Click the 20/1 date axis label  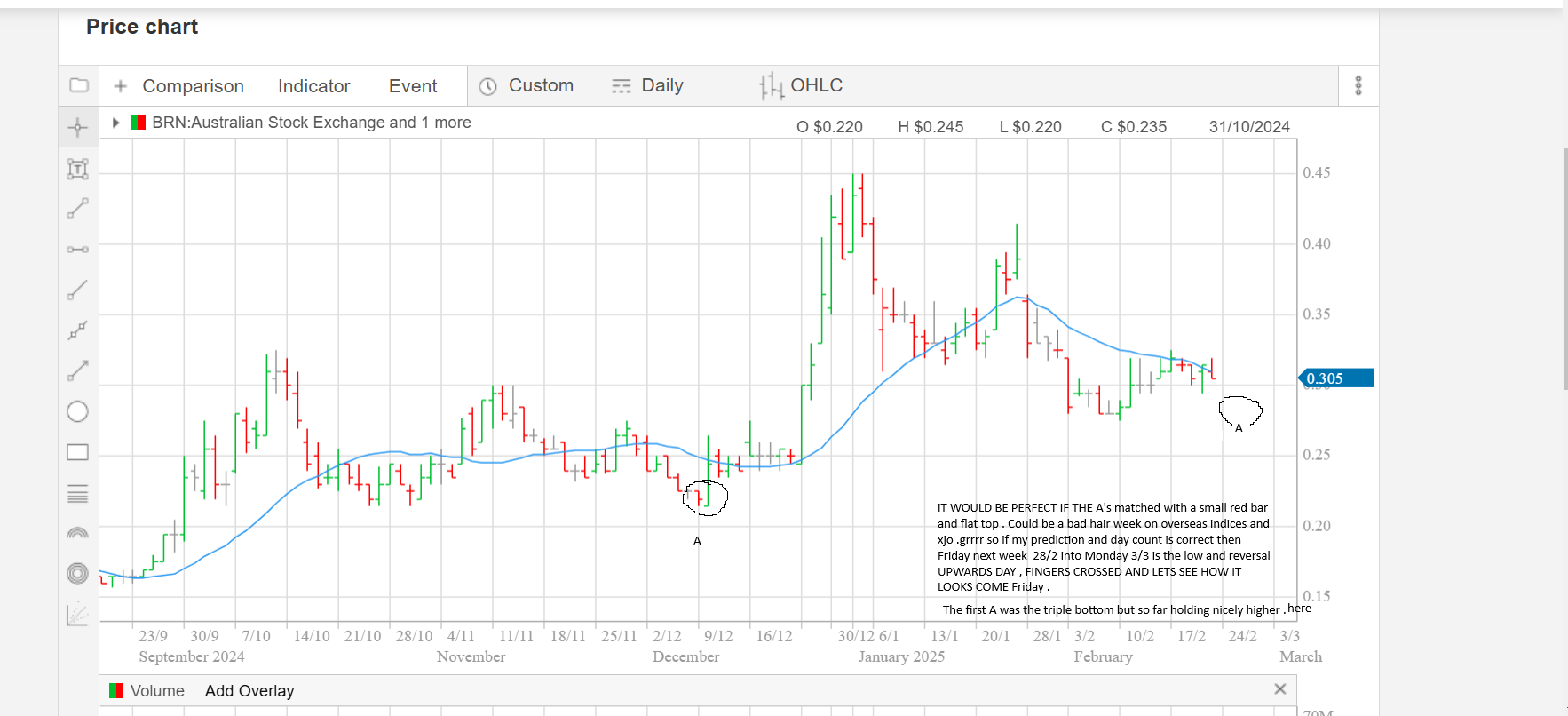pyautogui.click(x=995, y=636)
